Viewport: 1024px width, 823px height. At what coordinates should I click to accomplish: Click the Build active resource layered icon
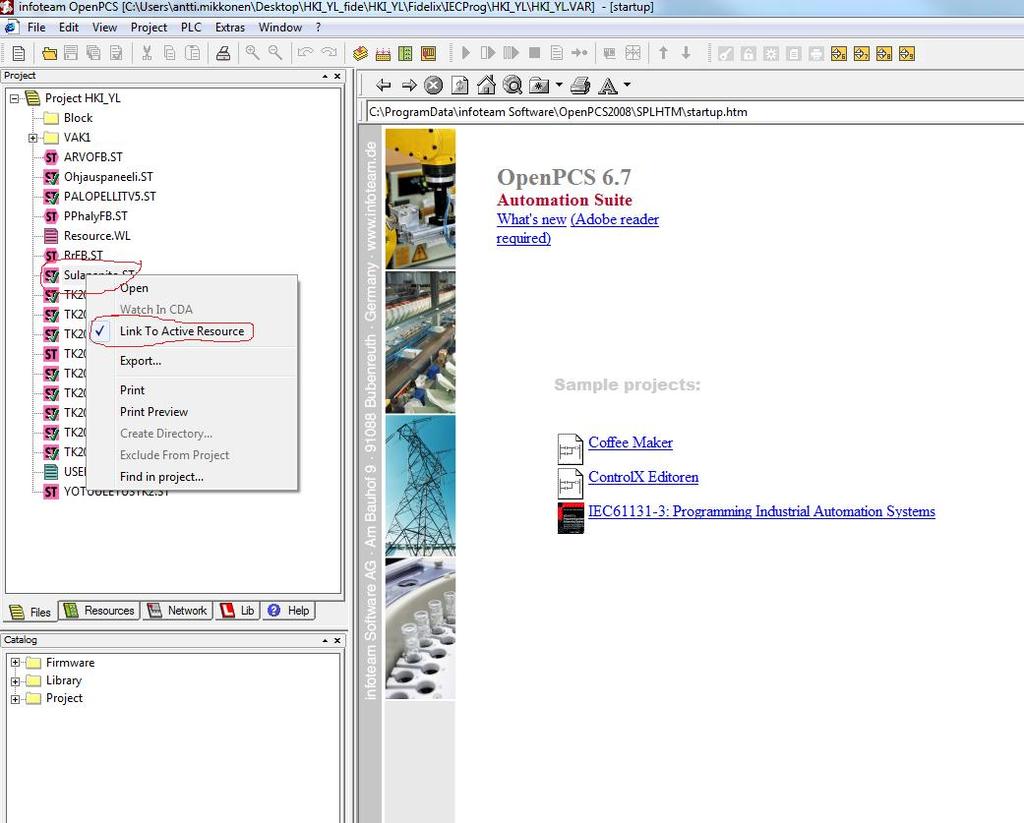point(360,54)
